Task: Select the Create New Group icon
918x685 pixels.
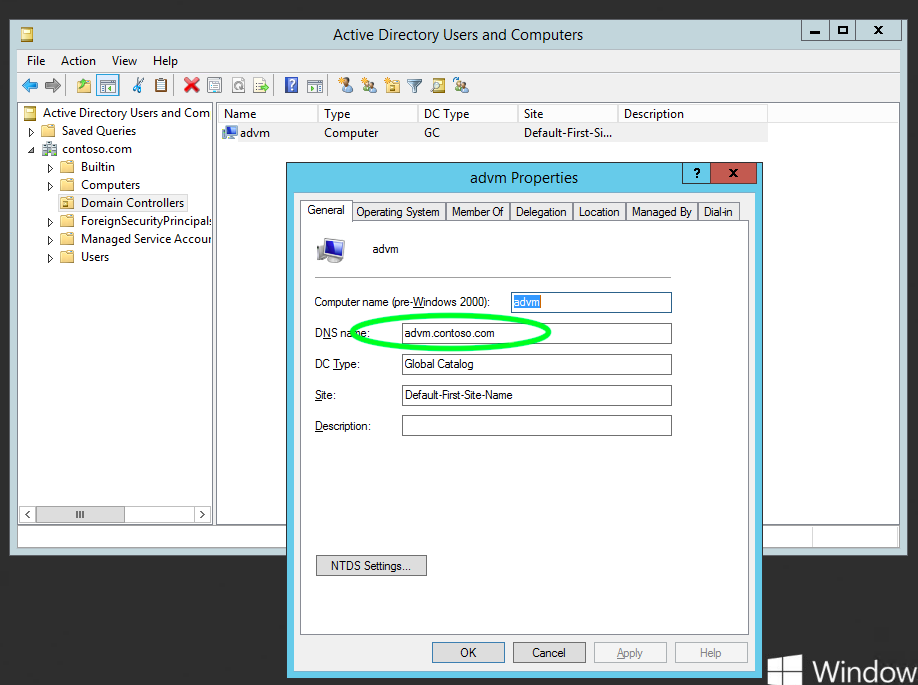Action: tap(370, 85)
